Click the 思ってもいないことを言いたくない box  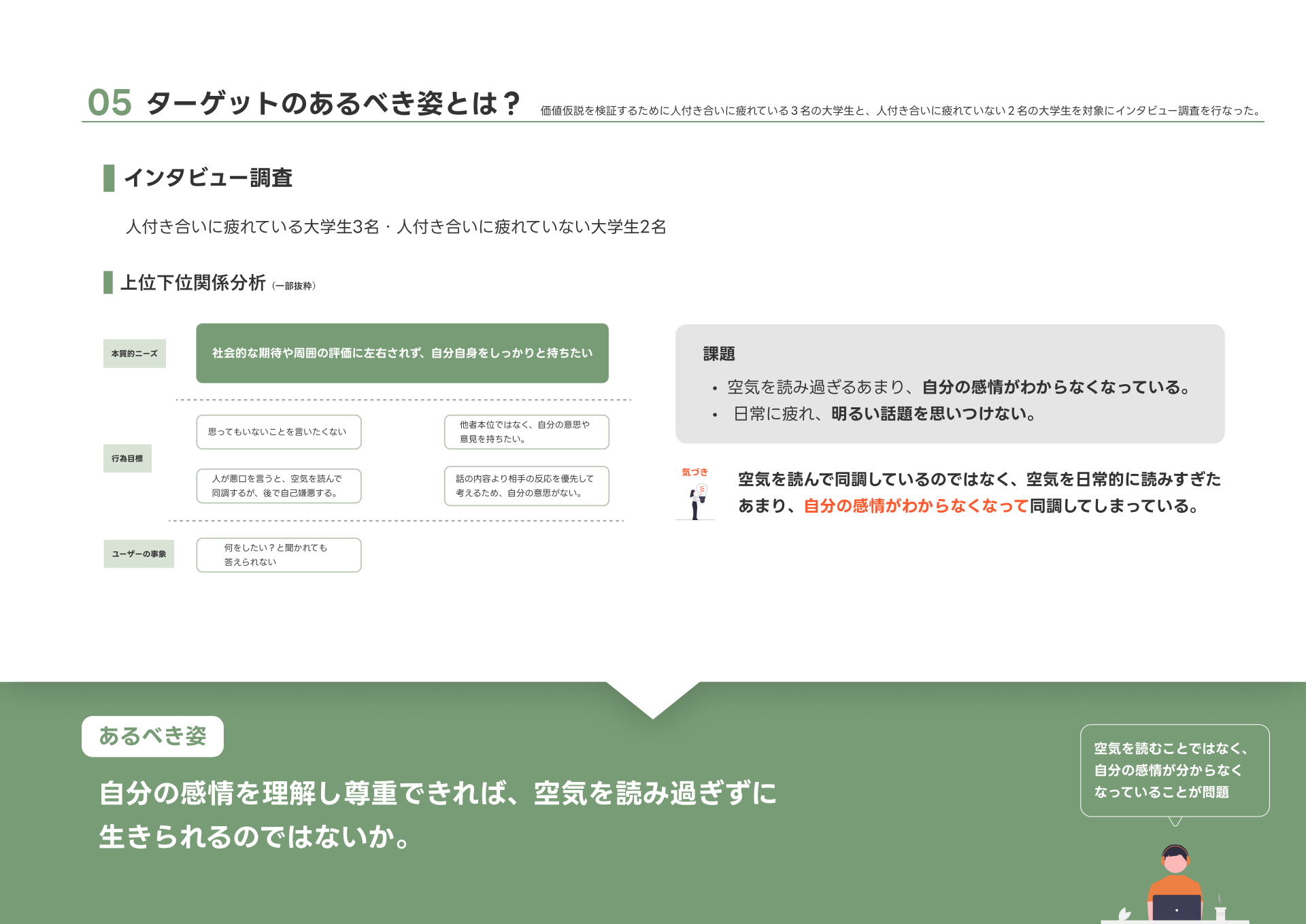(x=278, y=432)
